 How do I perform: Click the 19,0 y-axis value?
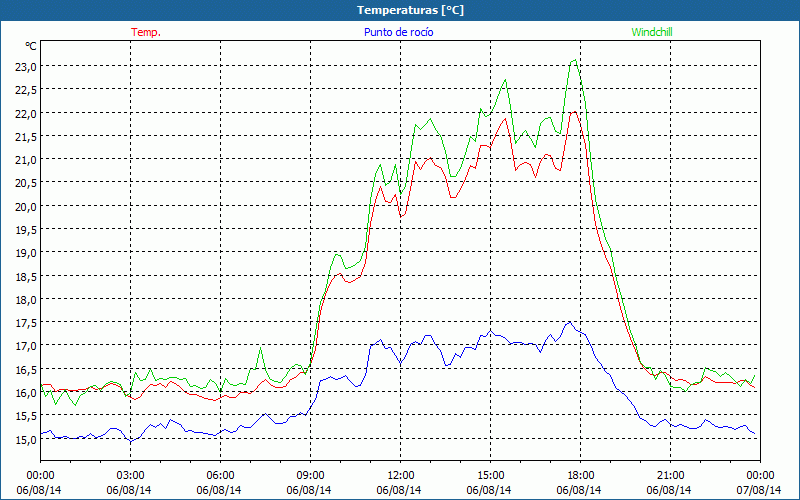(x=26, y=253)
